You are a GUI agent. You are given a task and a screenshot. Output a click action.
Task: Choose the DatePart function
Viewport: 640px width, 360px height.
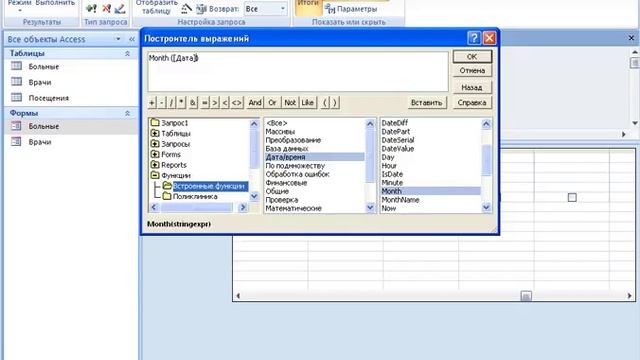coord(396,131)
